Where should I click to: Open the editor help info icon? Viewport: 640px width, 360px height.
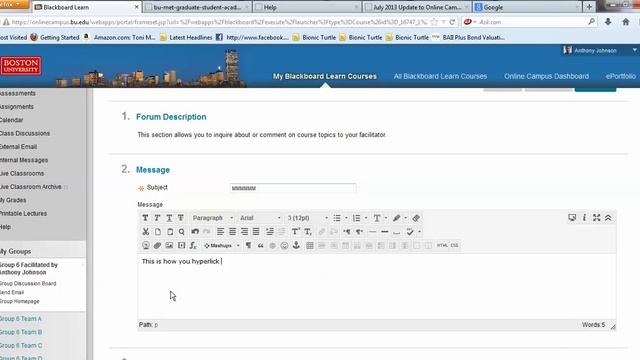coord(584,218)
